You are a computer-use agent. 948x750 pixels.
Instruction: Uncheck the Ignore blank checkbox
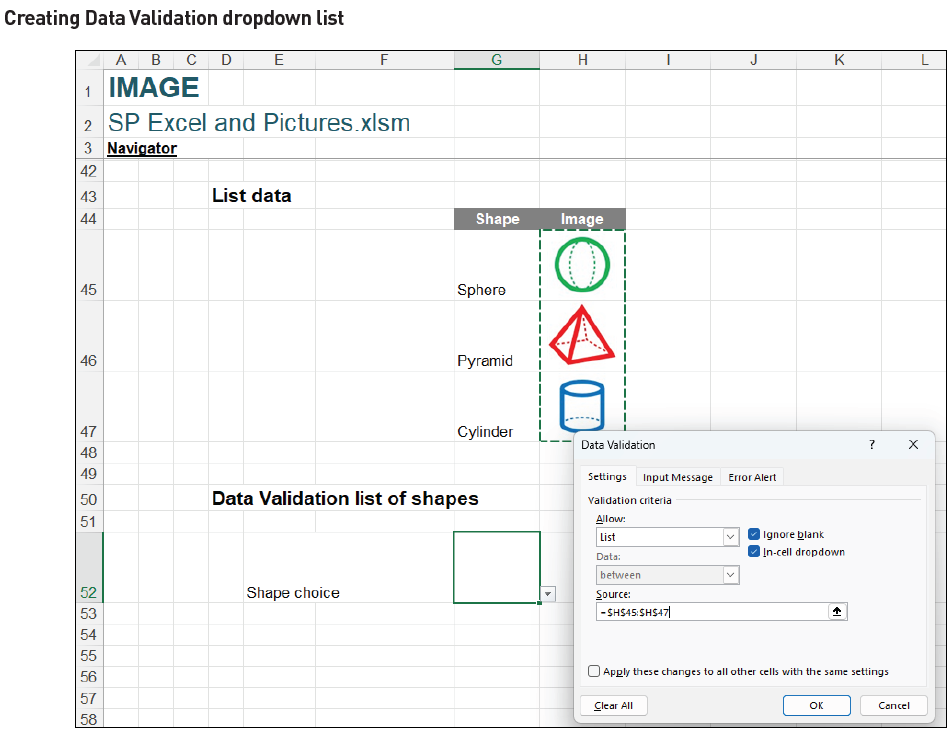click(754, 534)
